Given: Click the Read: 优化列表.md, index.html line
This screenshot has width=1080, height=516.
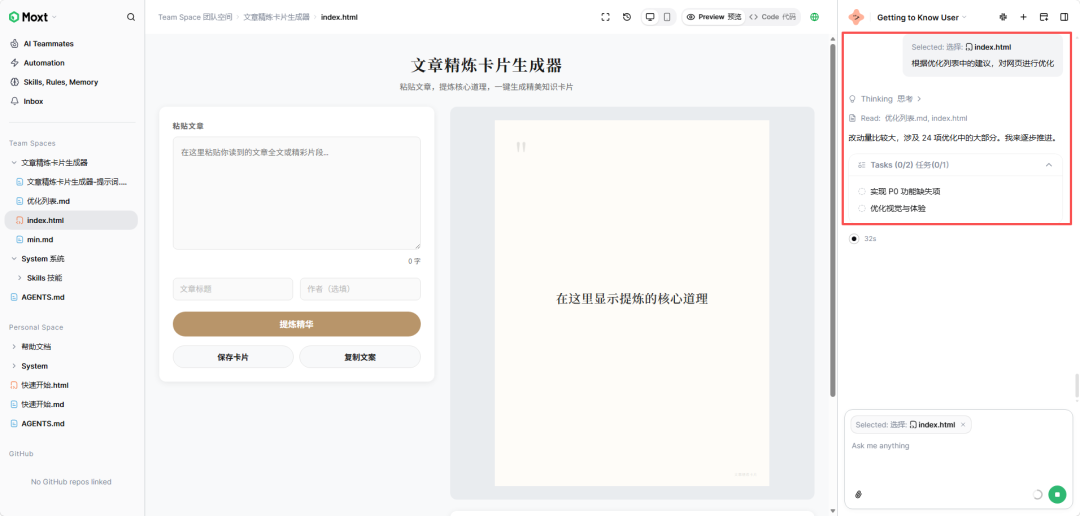Looking at the screenshot, I should point(908,118).
